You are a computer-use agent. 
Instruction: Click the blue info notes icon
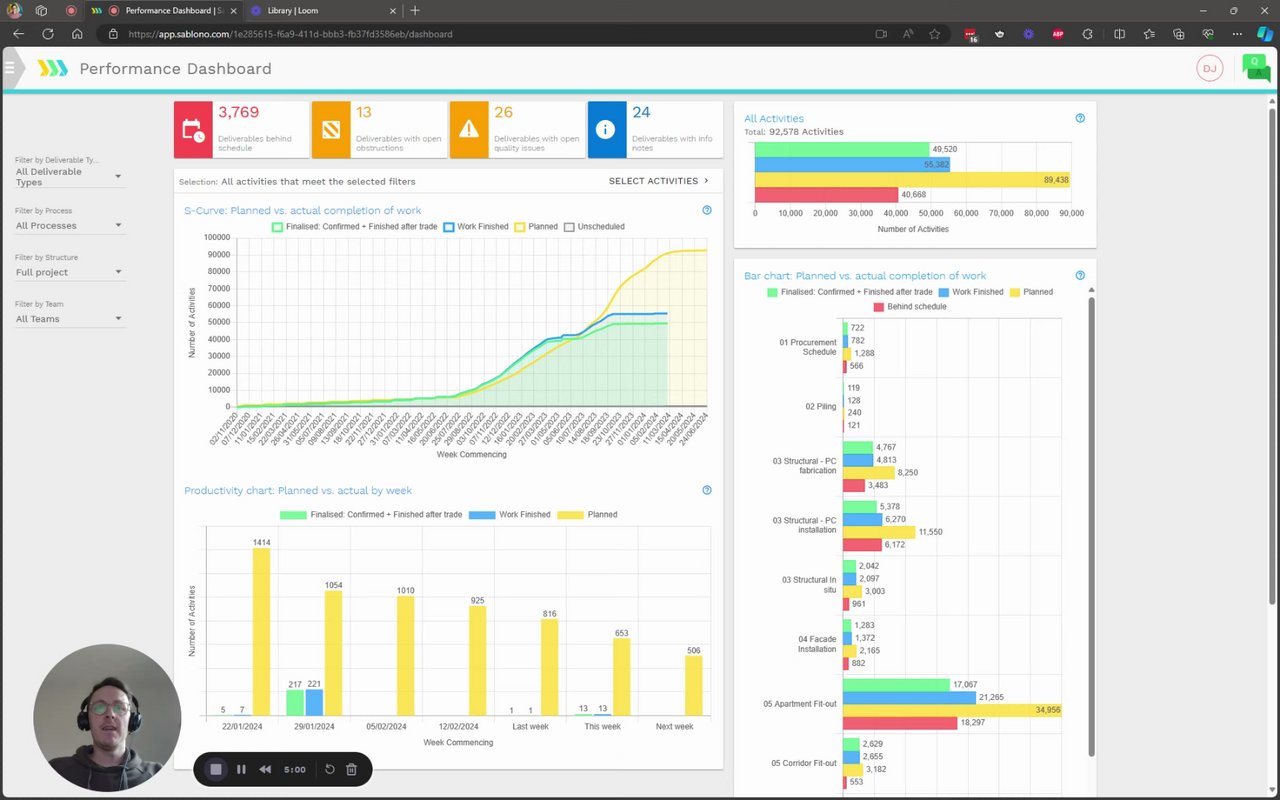pos(607,130)
